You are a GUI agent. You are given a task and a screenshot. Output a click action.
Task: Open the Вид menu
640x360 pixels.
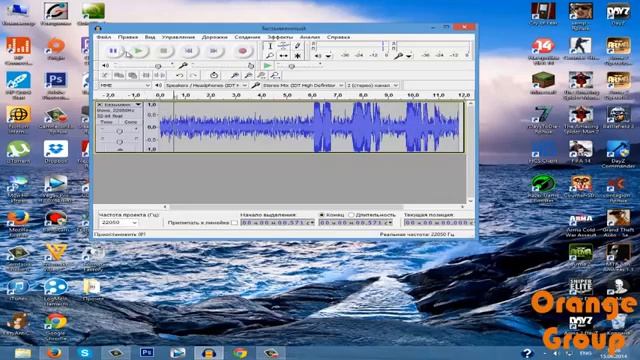150,37
